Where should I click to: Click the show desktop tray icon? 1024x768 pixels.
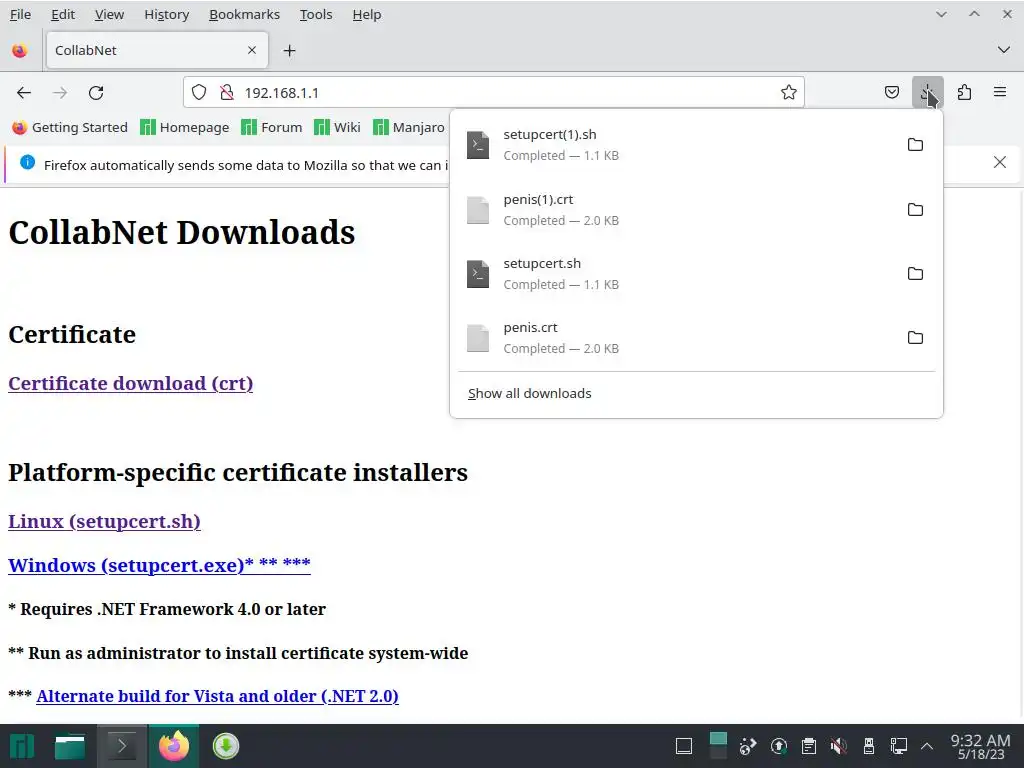(x=684, y=746)
